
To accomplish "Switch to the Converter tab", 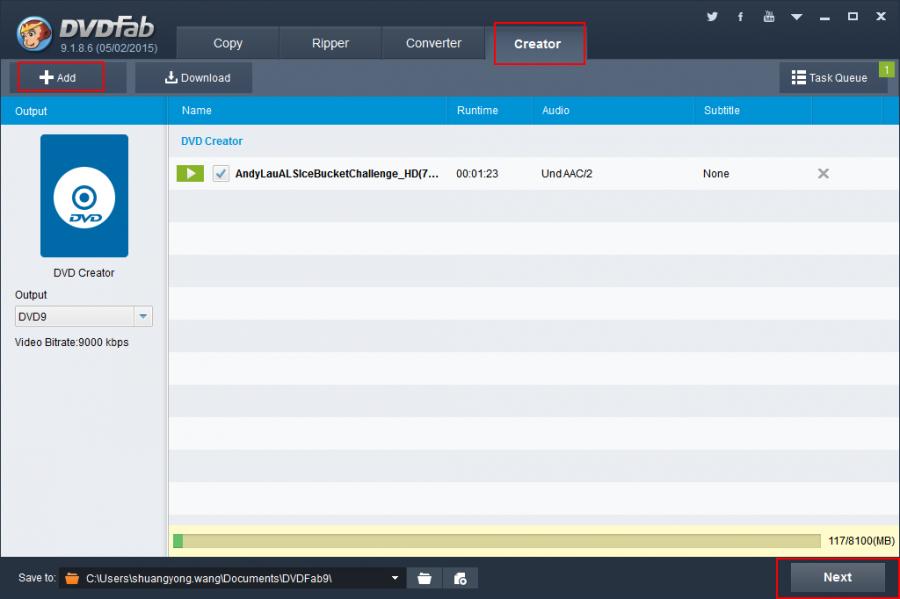I will (x=433, y=43).
